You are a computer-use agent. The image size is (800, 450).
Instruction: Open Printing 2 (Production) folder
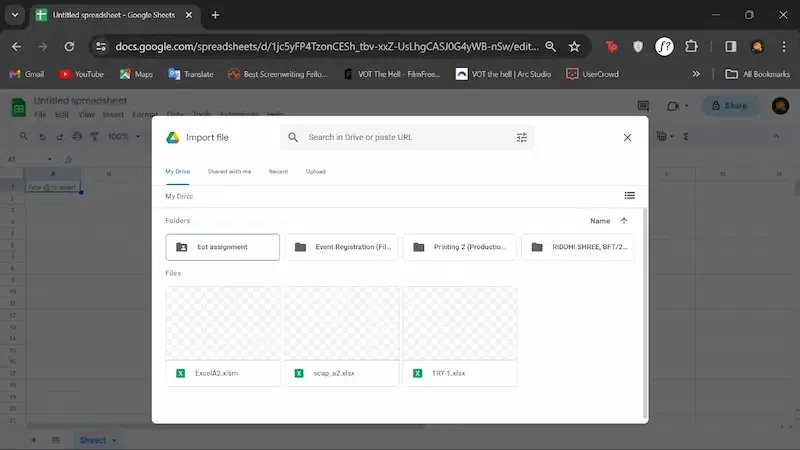pos(460,247)
